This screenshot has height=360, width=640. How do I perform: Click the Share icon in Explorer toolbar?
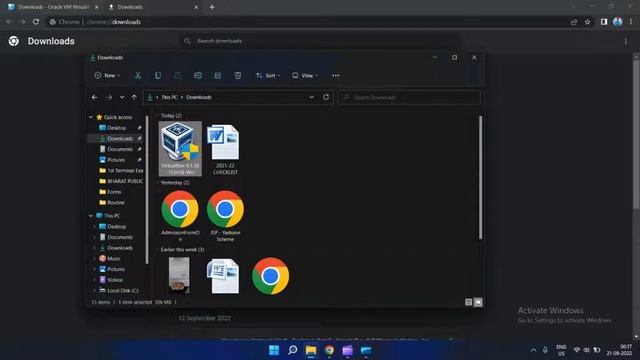(x=218, y=76)
